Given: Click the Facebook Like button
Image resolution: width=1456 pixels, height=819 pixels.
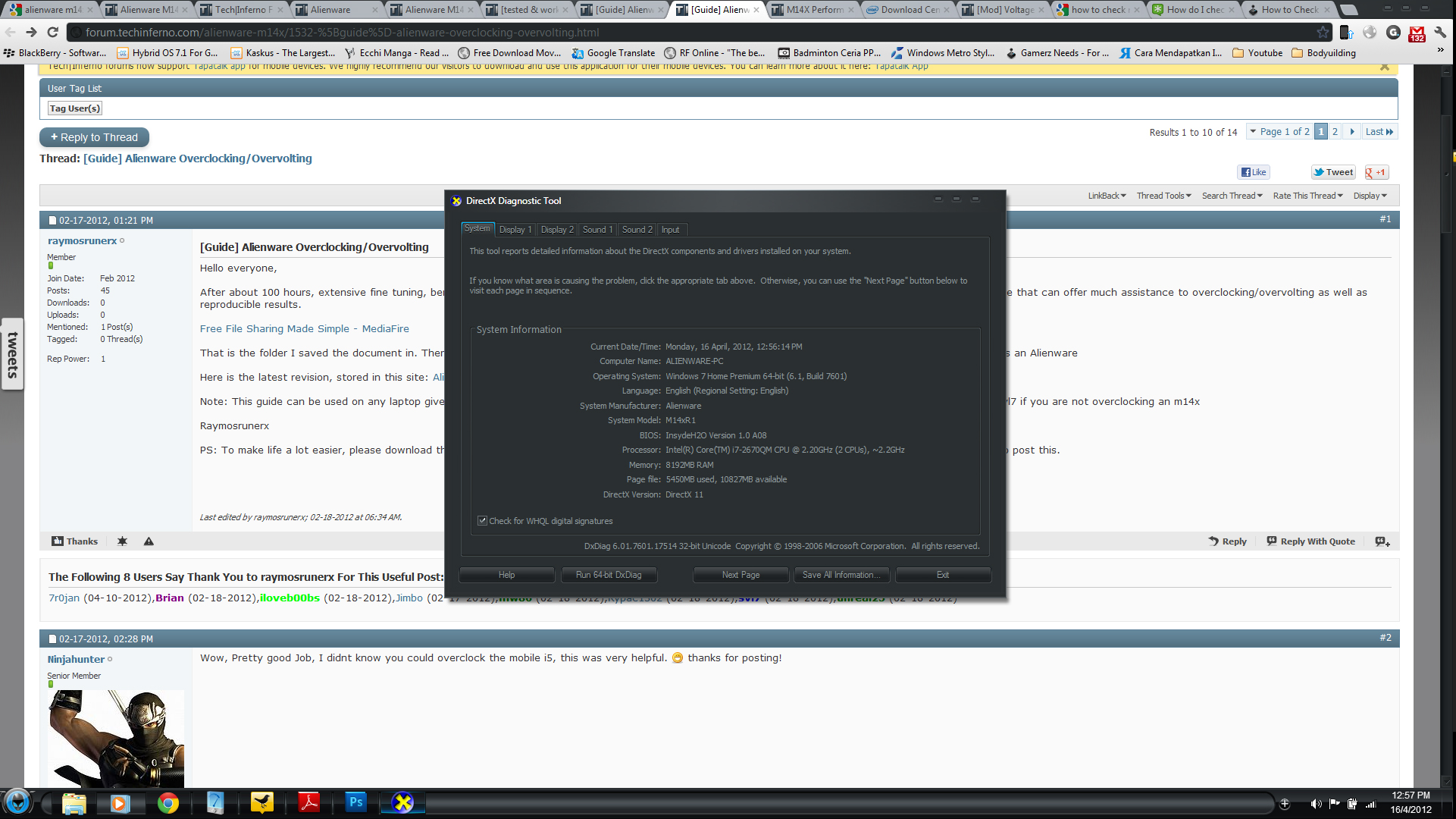Looking at the screenshot, I should (1254, 172).
